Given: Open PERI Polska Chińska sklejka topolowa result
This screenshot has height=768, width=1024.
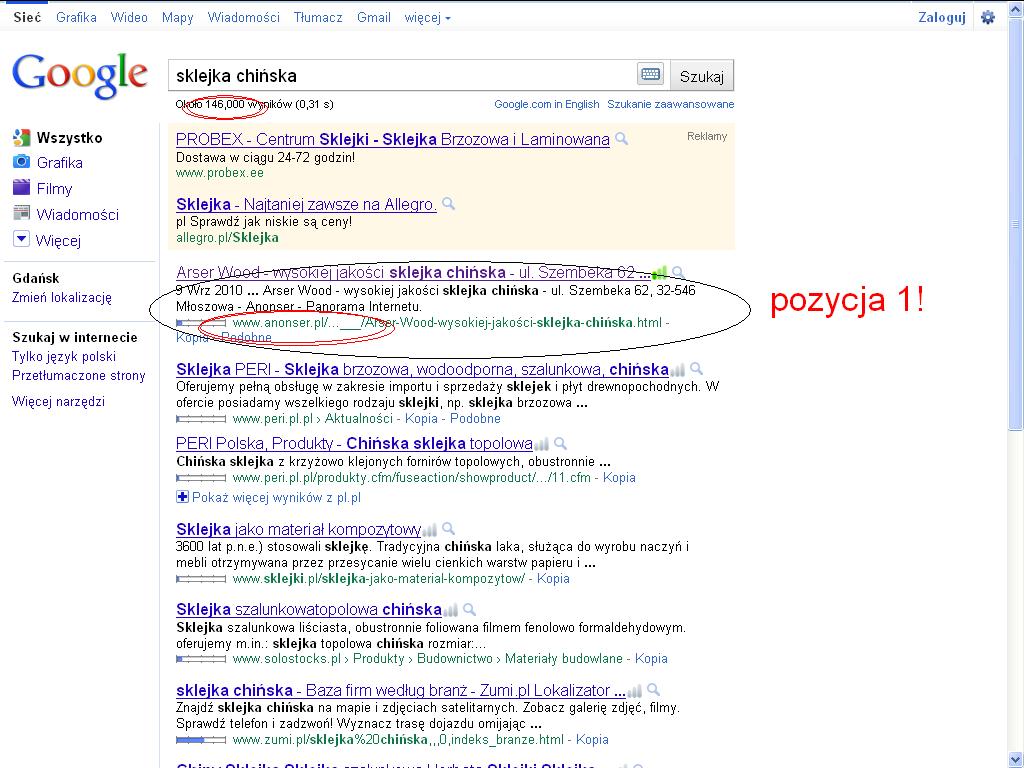Looking at the screenshot, I should click(354, 444).
